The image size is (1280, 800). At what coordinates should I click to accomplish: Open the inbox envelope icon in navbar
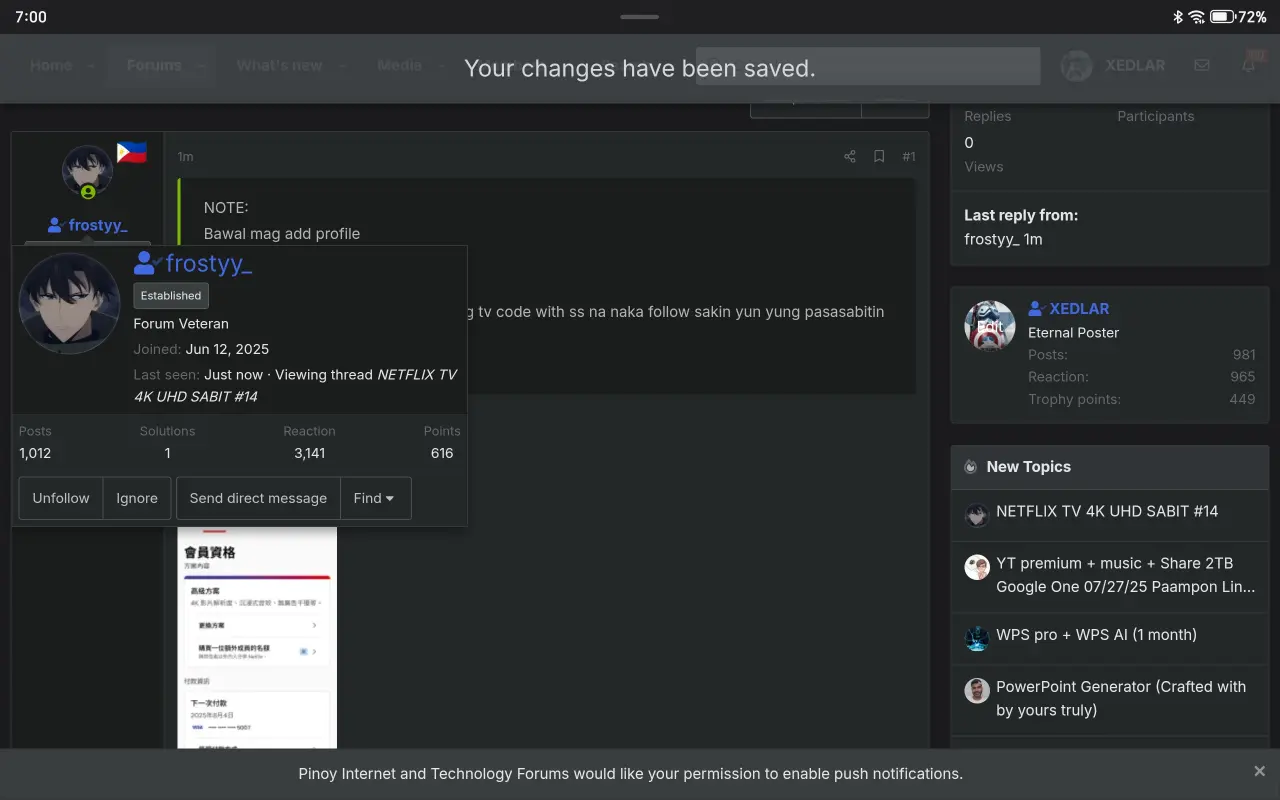(x=1202, y=65)
